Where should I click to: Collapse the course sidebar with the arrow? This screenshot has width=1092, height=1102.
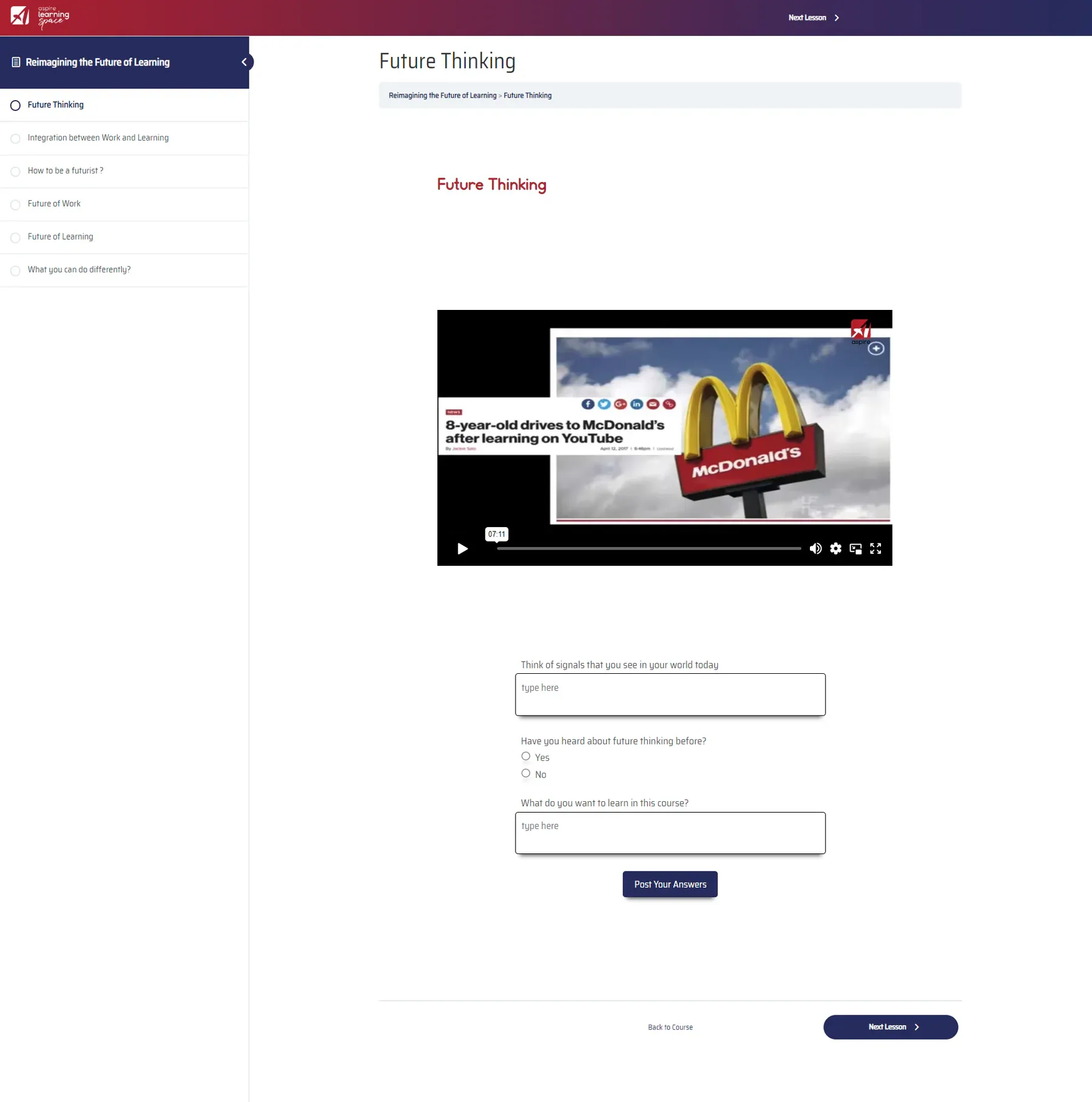click(x=244, y=62)
